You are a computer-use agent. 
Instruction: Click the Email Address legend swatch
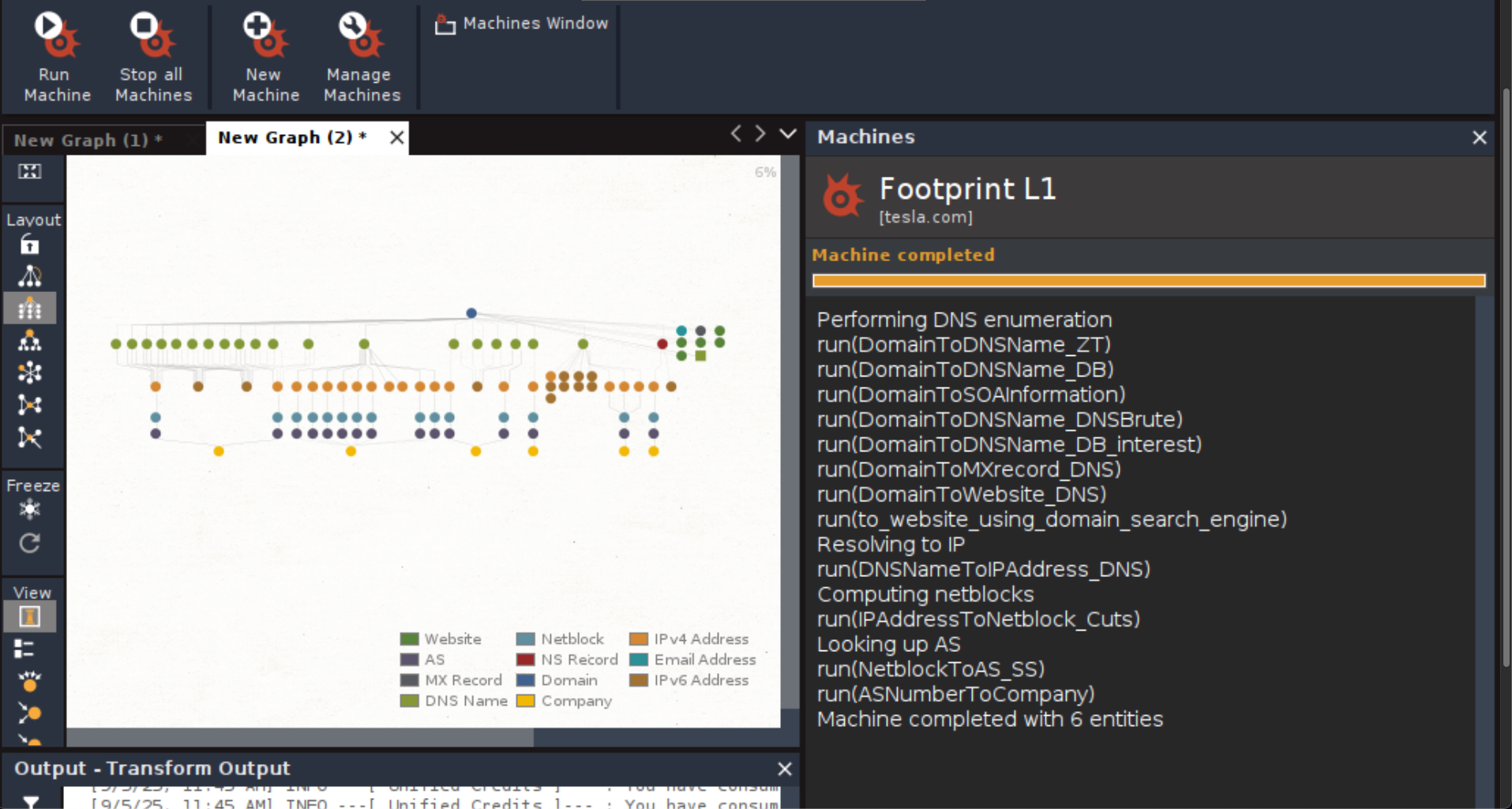pos(639,660)
